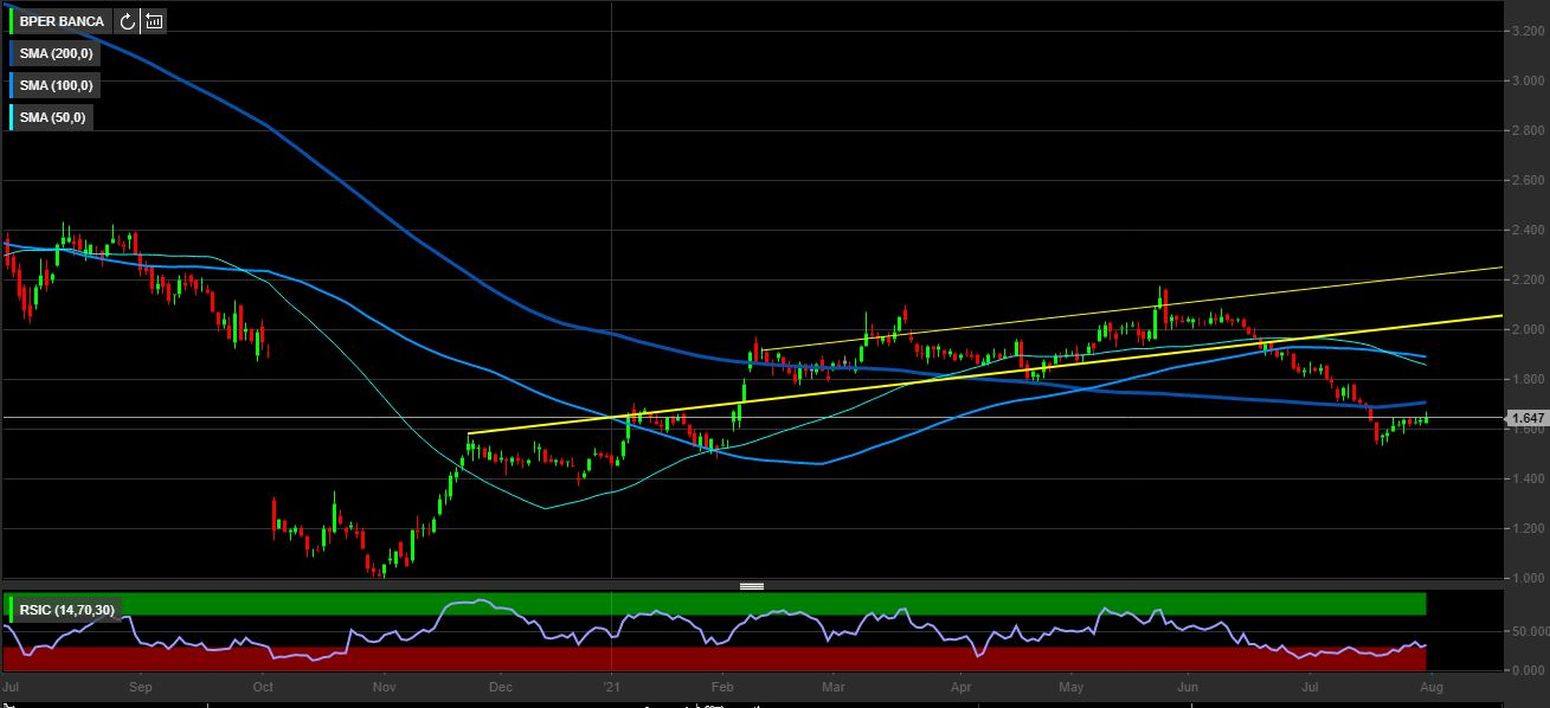Image resolution: width=1550 pixels, height=708 pixels.
Task: Open the RSIC (14,70,30) indicator label
Action: coord(66,609)
